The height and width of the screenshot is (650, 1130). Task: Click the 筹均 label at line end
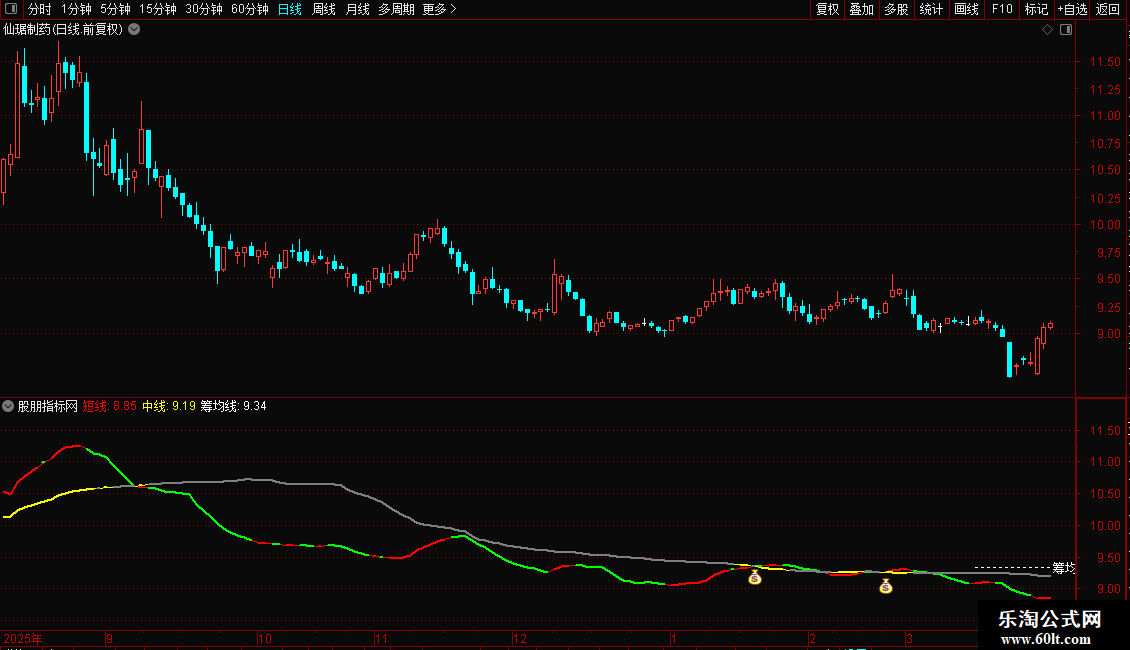1064,568
